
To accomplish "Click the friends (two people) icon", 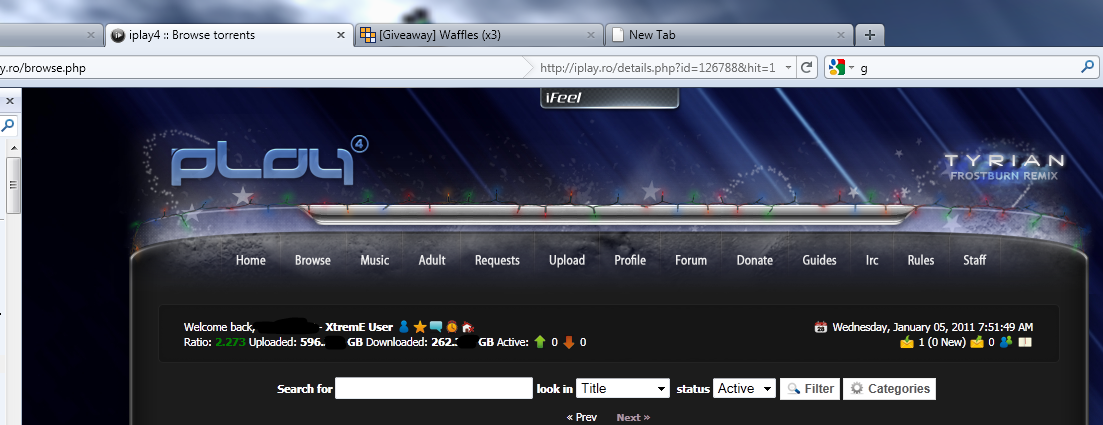I will [x=1006, y=343].
